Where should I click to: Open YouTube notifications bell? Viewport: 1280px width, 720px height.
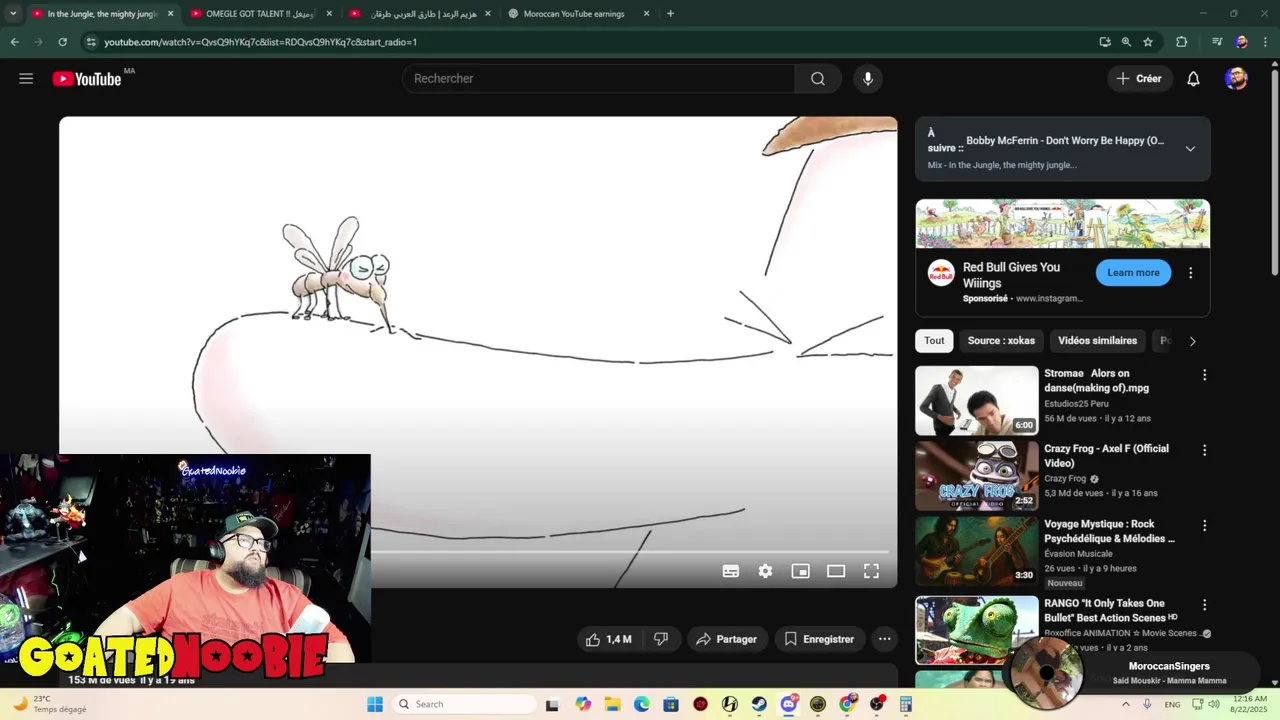tap(1193, 79)
